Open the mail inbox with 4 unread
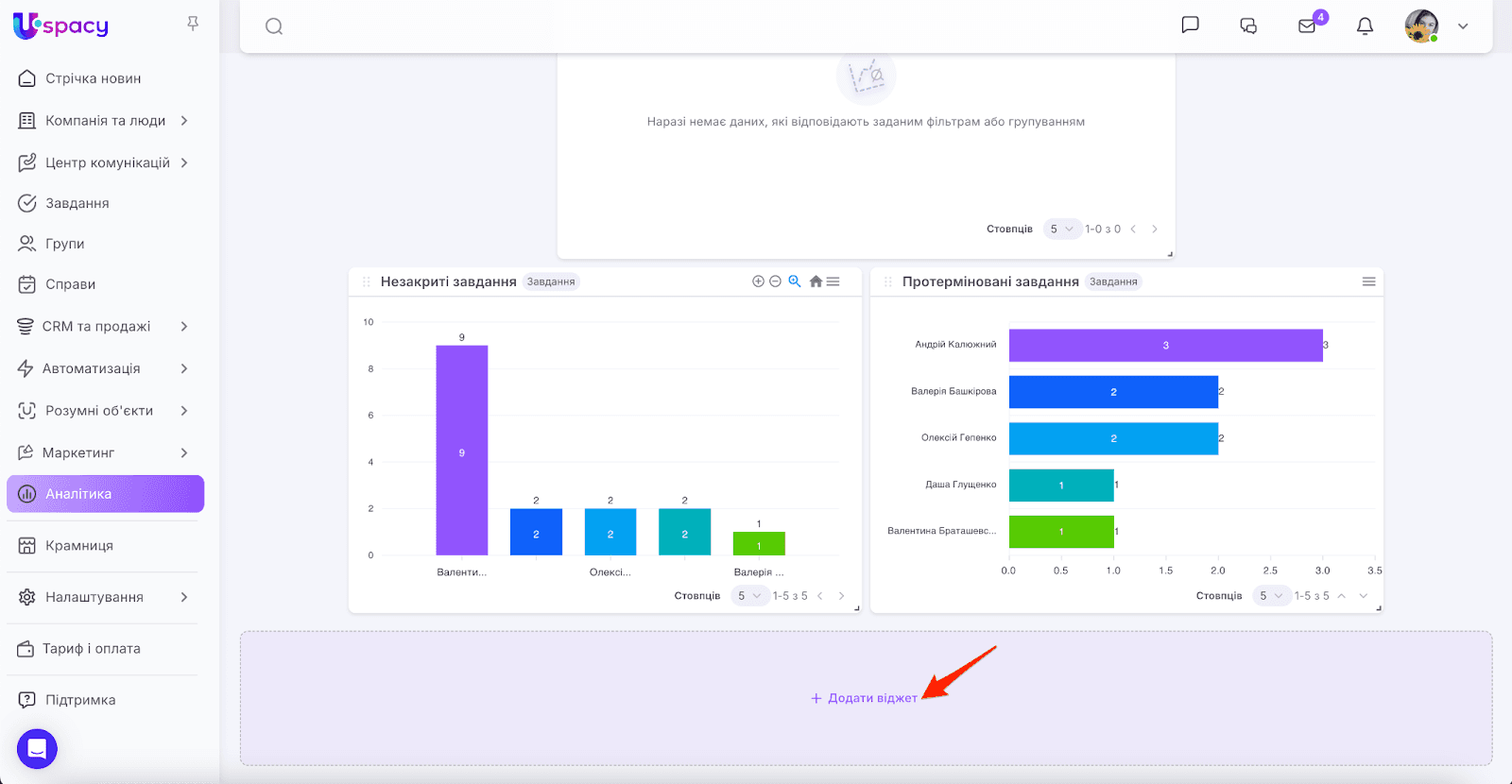Viewport: 1512px width, 784px height. click(1308, 26)
